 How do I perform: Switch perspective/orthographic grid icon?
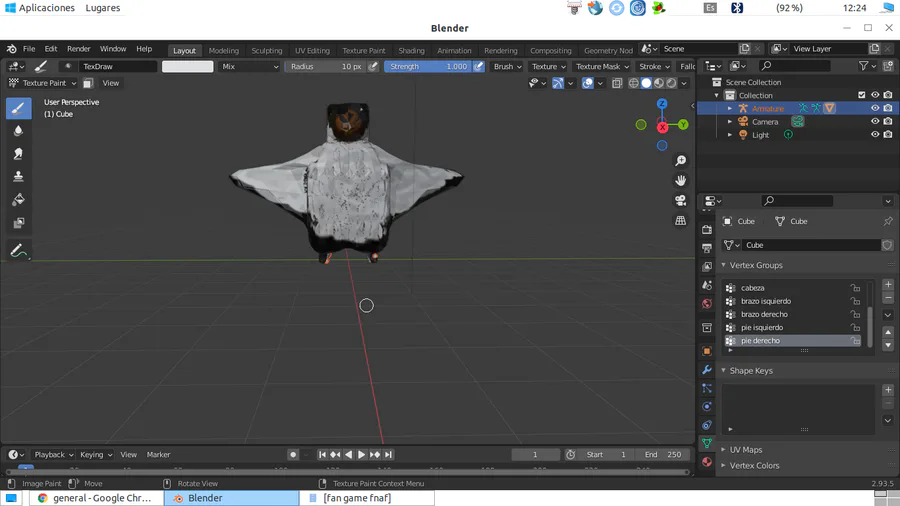680,220
